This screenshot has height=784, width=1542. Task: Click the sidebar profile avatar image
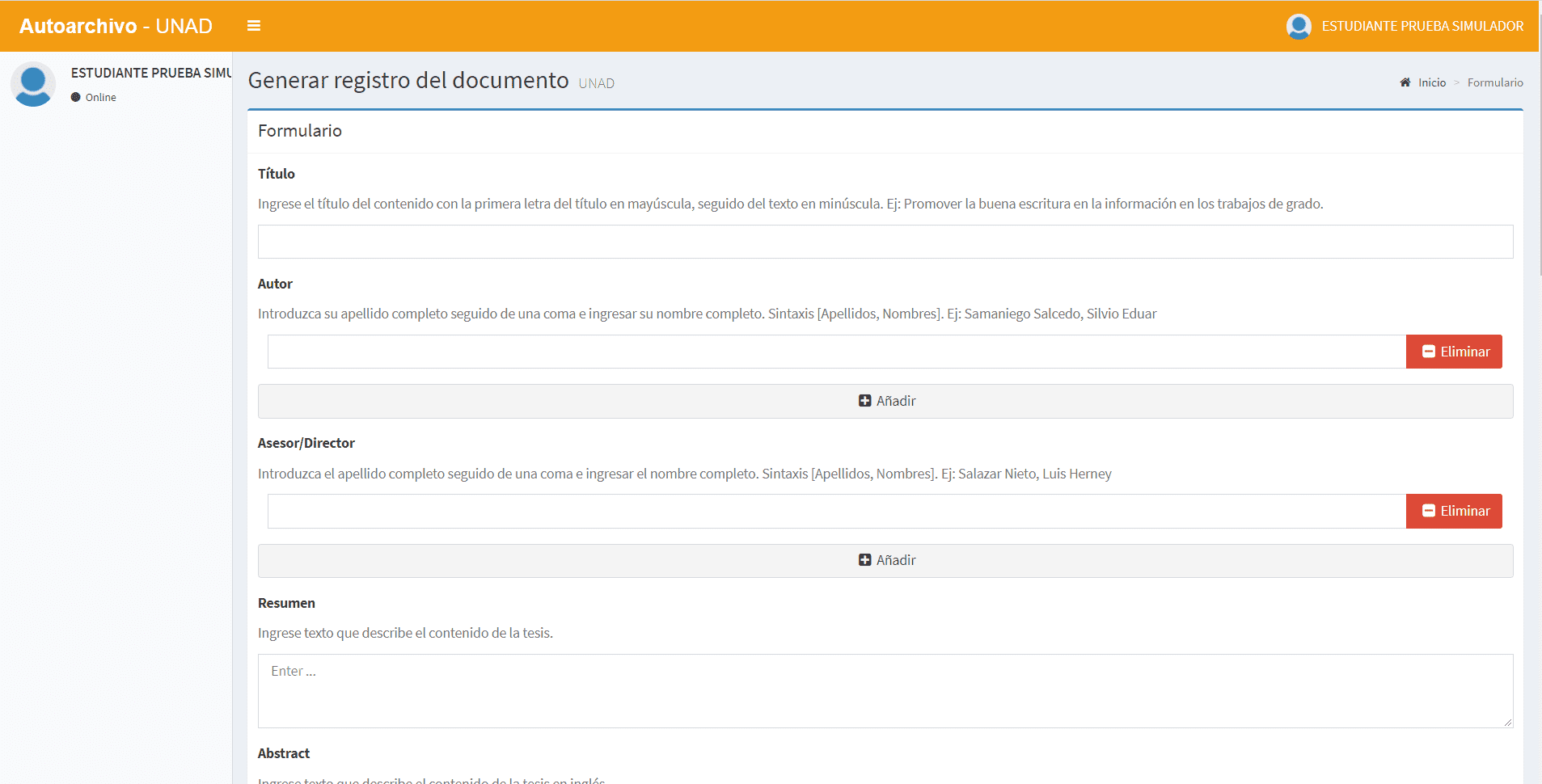pyautogui.click(x=33, y=84)
